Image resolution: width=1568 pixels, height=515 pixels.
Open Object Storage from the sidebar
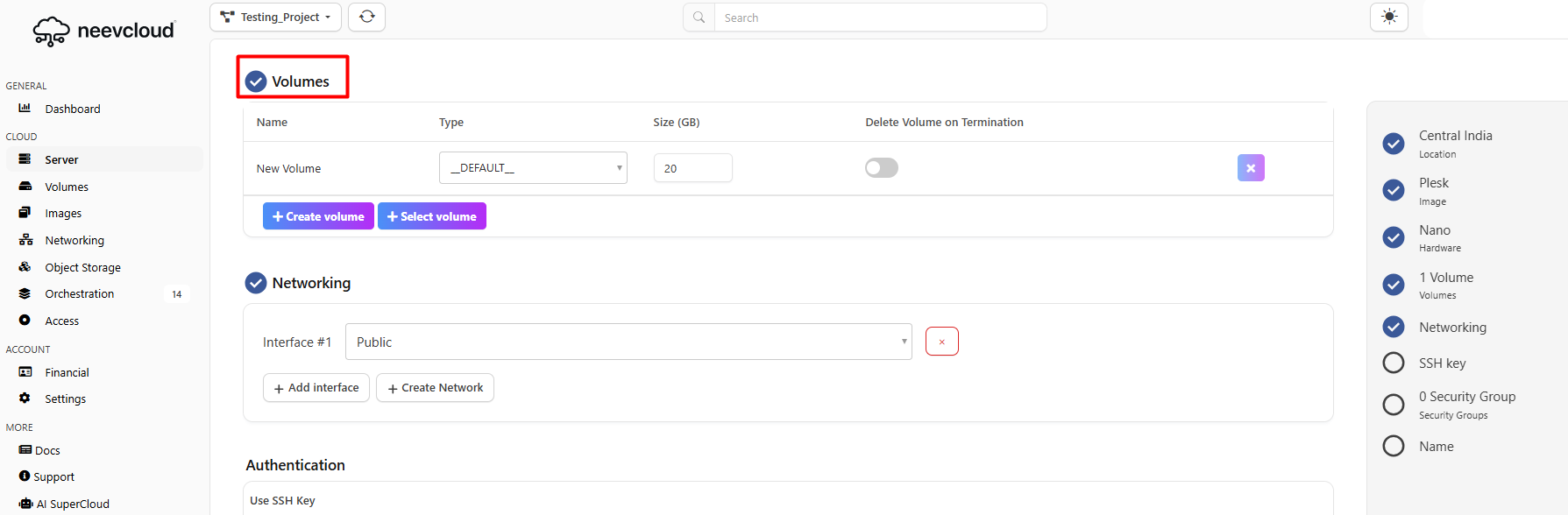82,267
